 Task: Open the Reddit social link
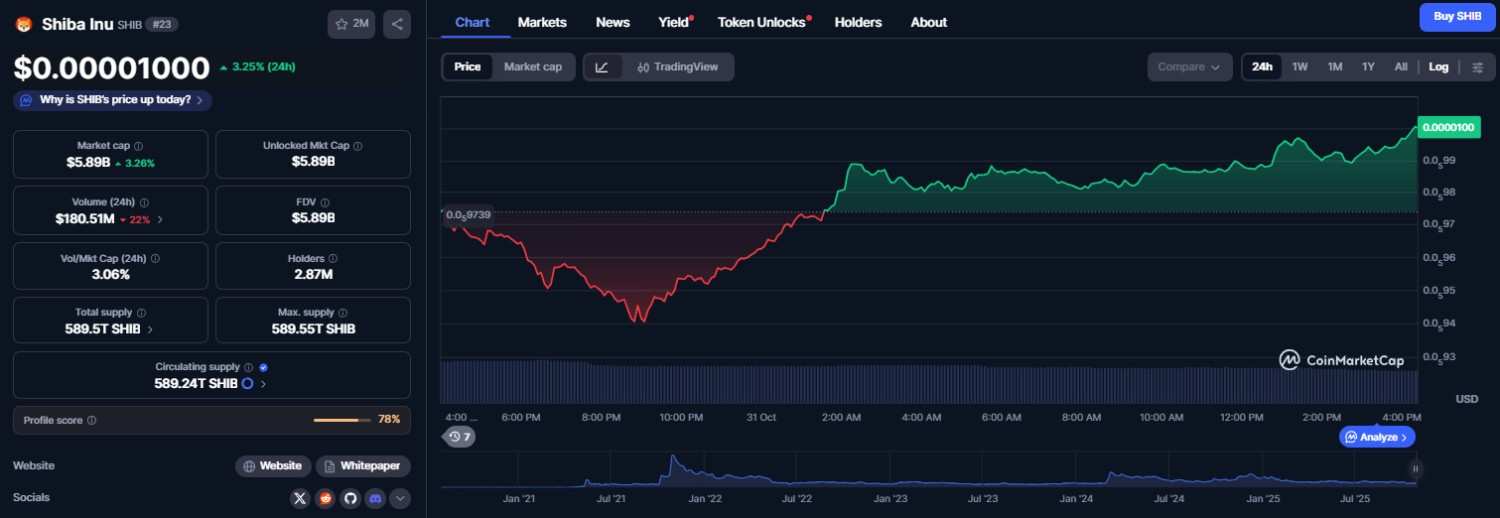pos(325,497)
